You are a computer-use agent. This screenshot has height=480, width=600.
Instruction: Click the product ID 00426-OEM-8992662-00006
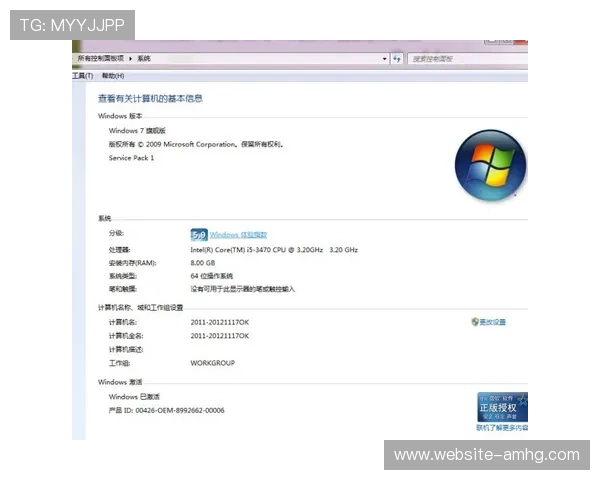(180, 411)
